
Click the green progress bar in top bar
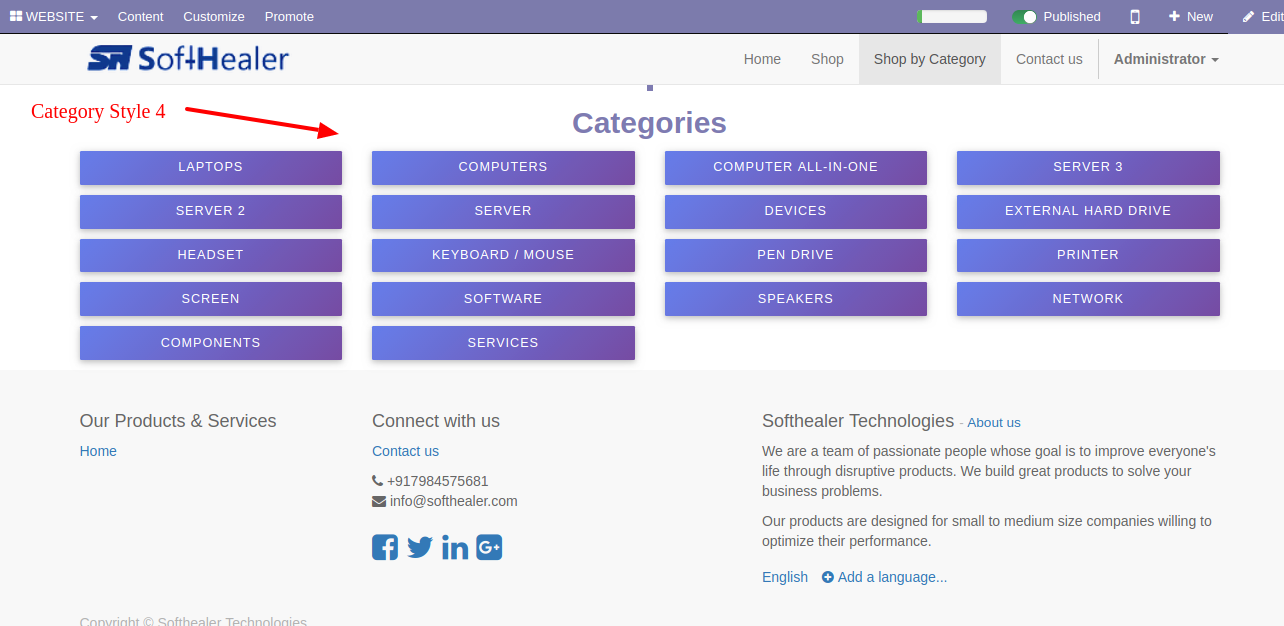[952, 16]
